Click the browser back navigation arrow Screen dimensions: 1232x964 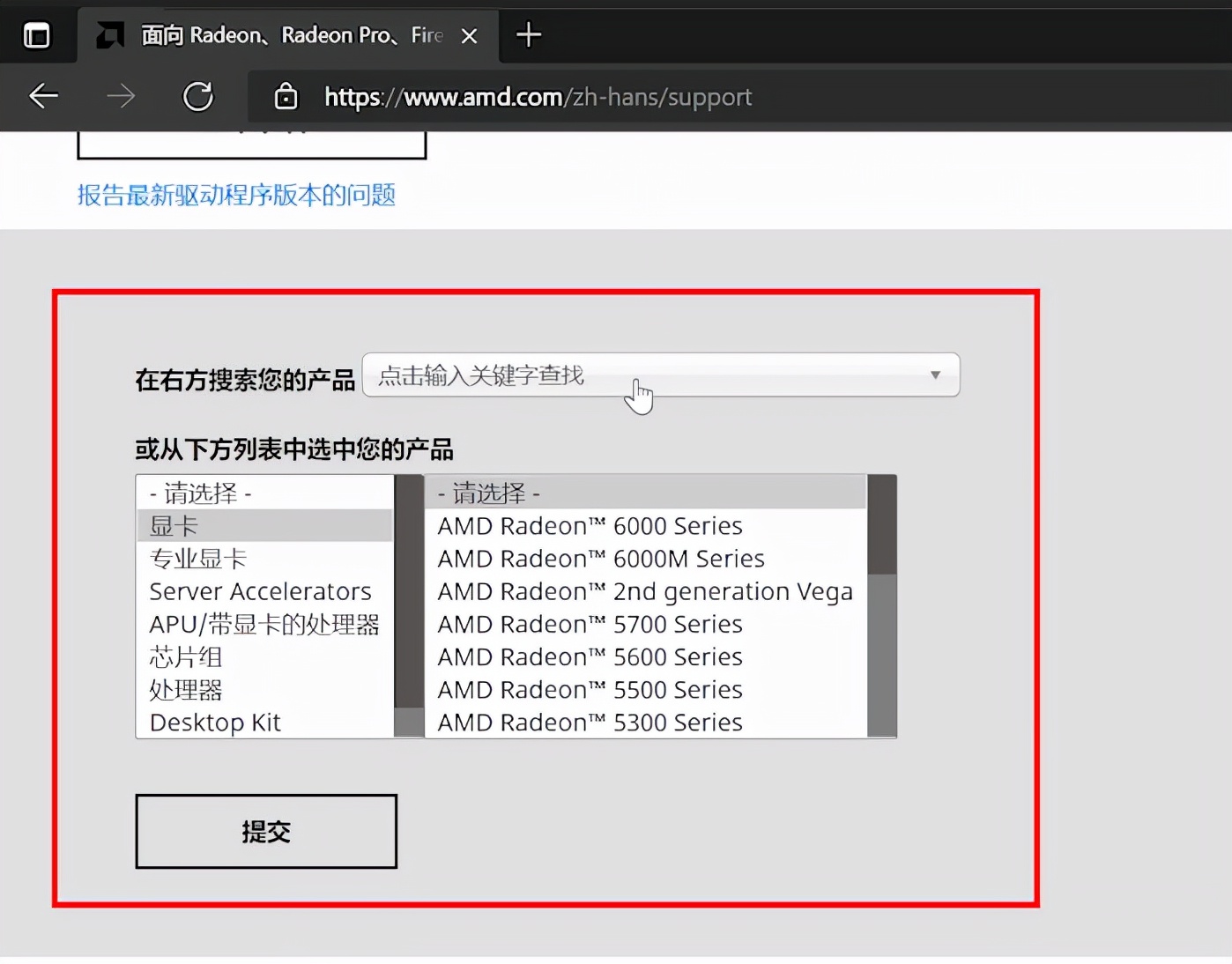(43, 97)
